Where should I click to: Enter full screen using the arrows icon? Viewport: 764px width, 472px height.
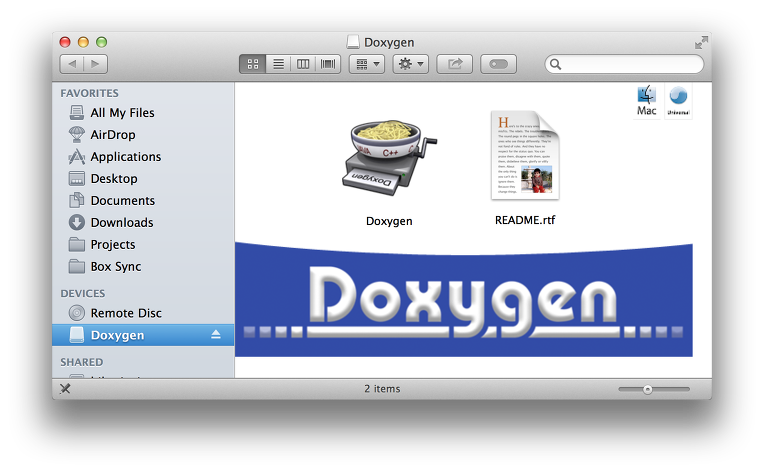(x=701, y=42)
